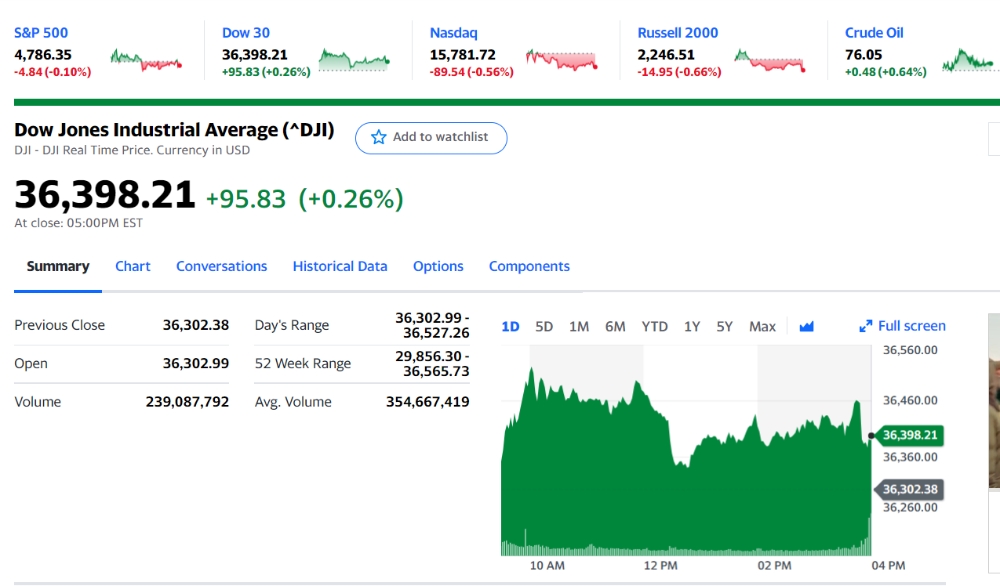The image size is (1000, 586).
Task: Switch chart range to 5D
Action: pos(544,326)
